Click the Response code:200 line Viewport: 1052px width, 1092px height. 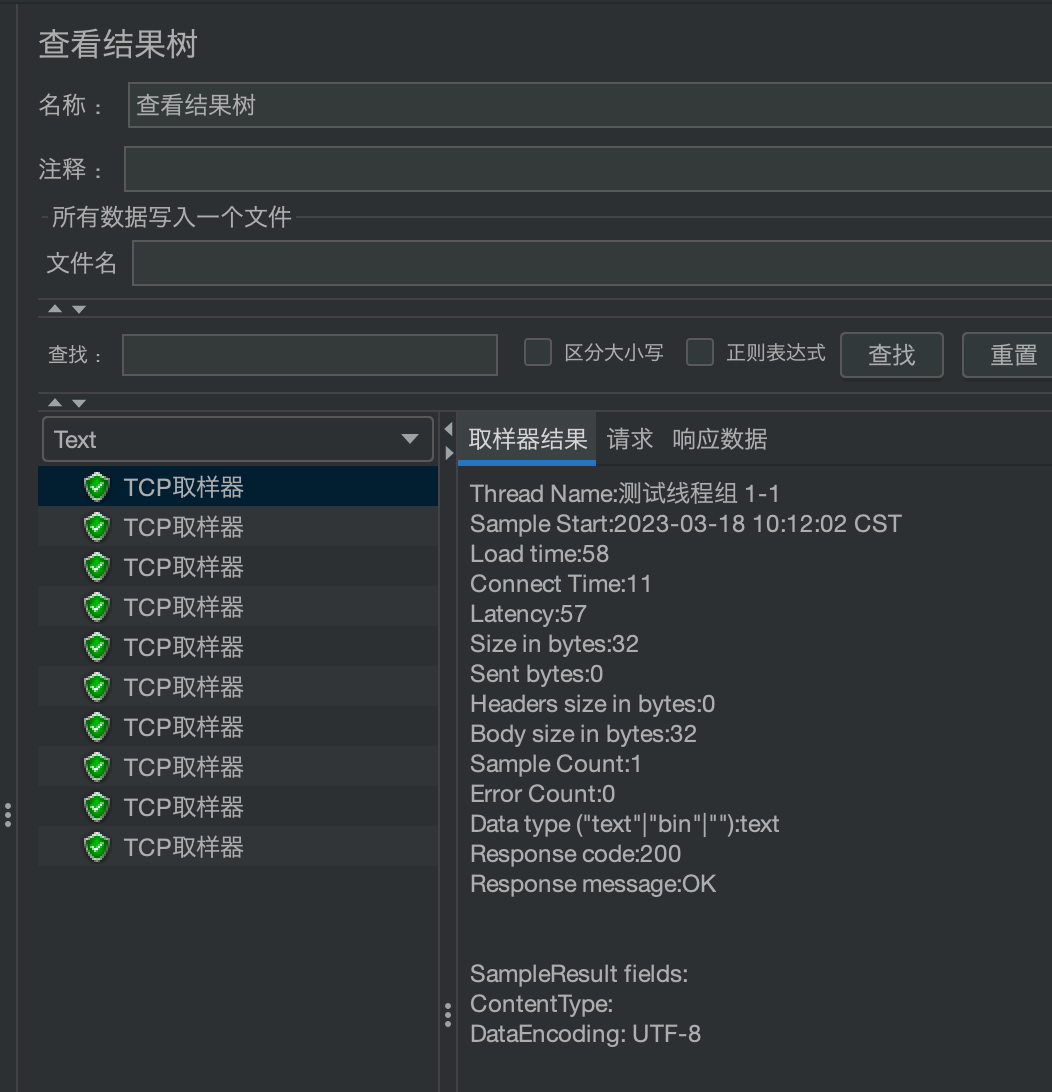point(575,853)
